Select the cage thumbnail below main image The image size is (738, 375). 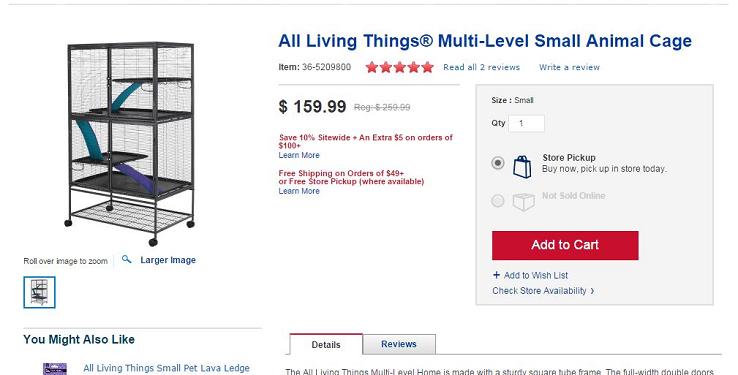40,292
